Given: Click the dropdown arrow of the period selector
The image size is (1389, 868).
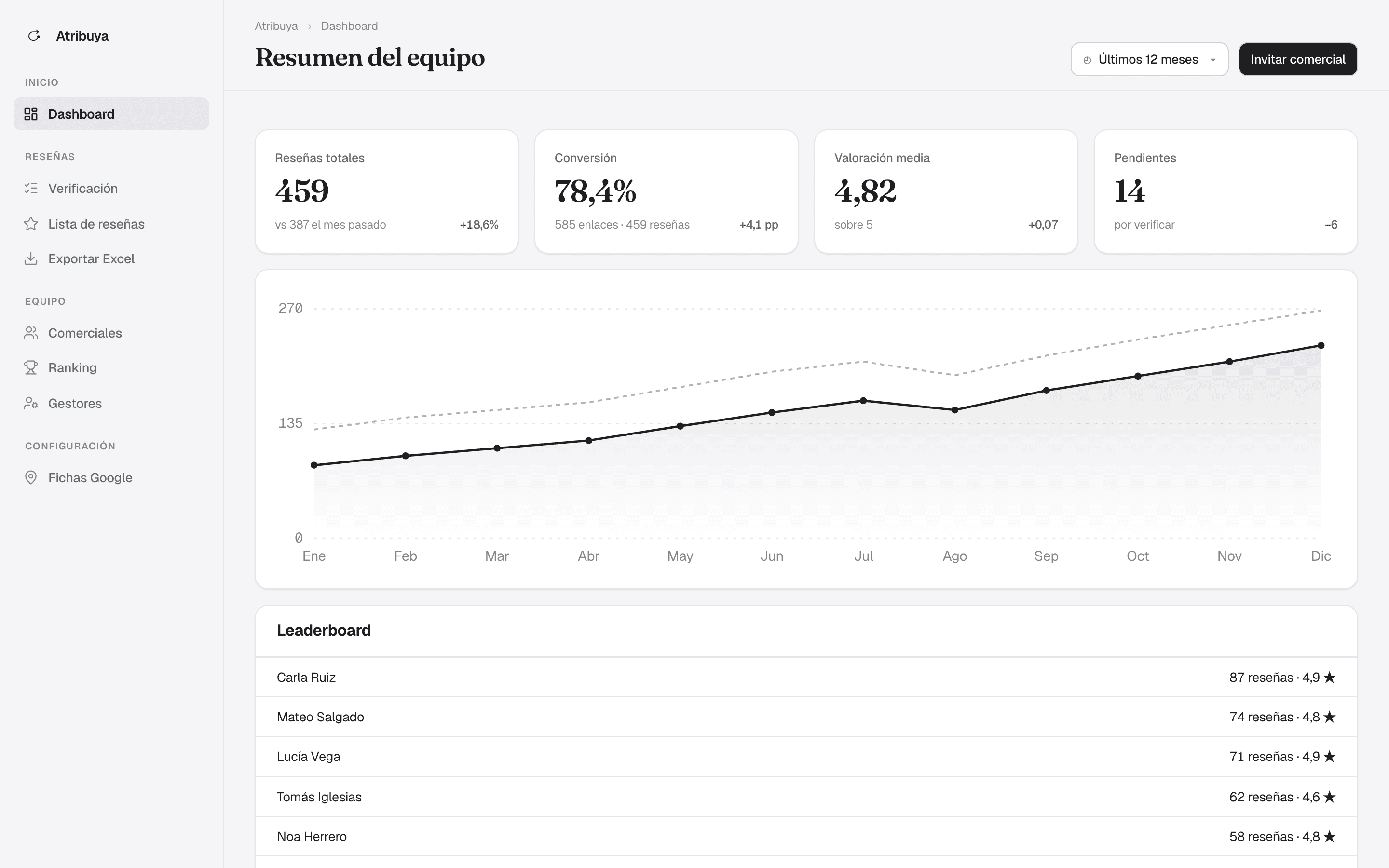Looking at the screenshot, I should (x=1213, y=60).
